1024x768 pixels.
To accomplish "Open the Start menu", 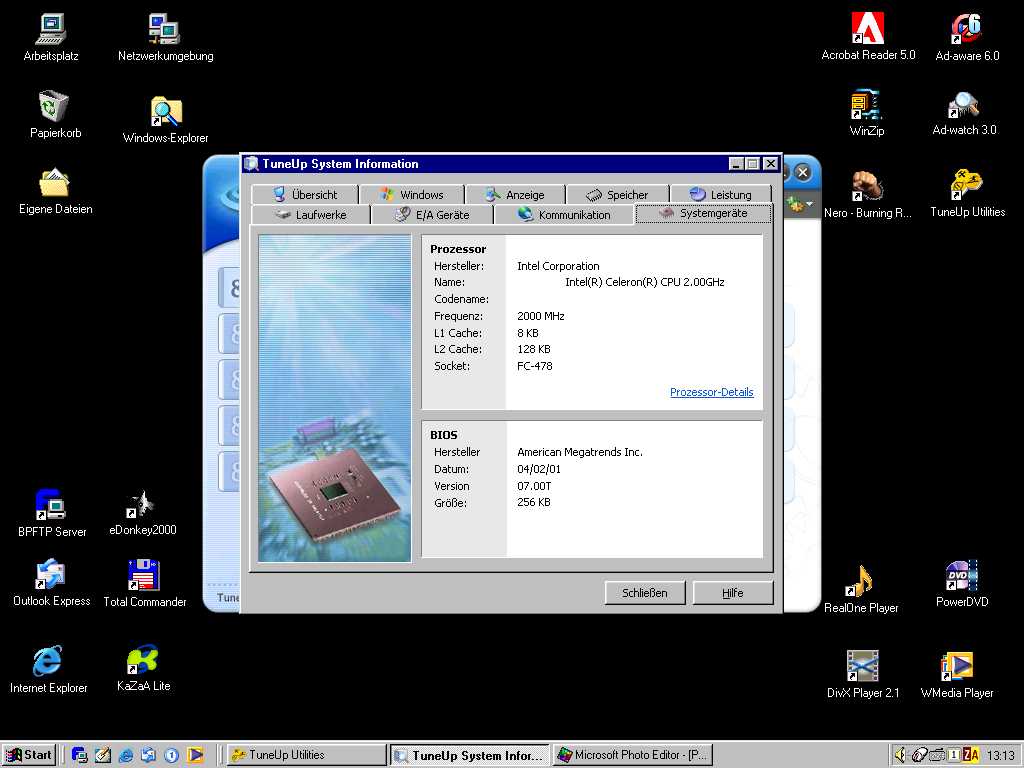I will 29,755.
